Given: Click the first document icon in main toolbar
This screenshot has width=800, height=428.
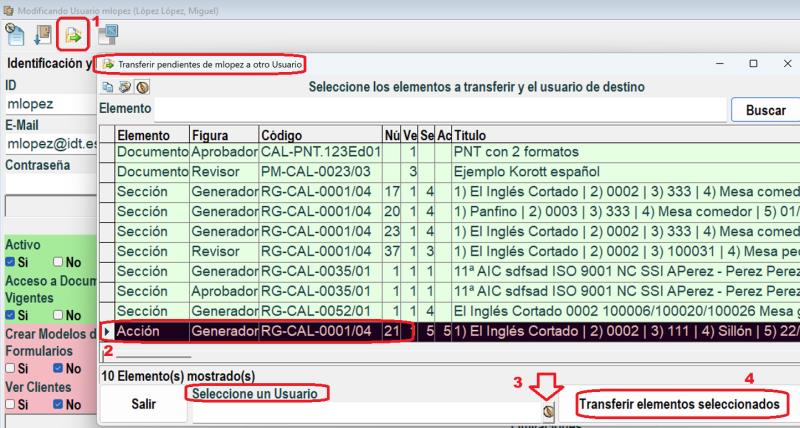Looking at the screenshot, I should [x=14, y=35].
